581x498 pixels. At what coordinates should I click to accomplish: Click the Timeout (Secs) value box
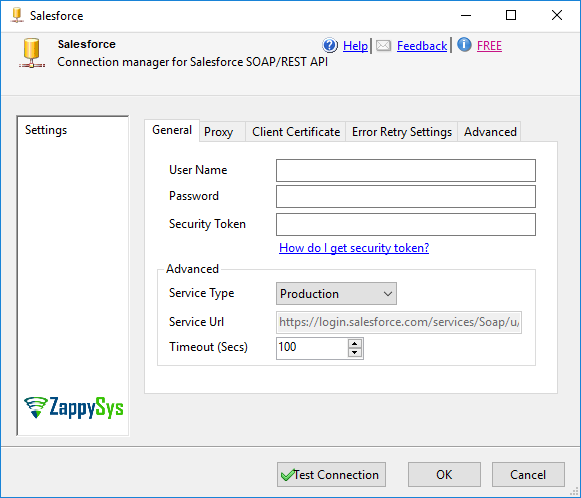coord(312,348)
